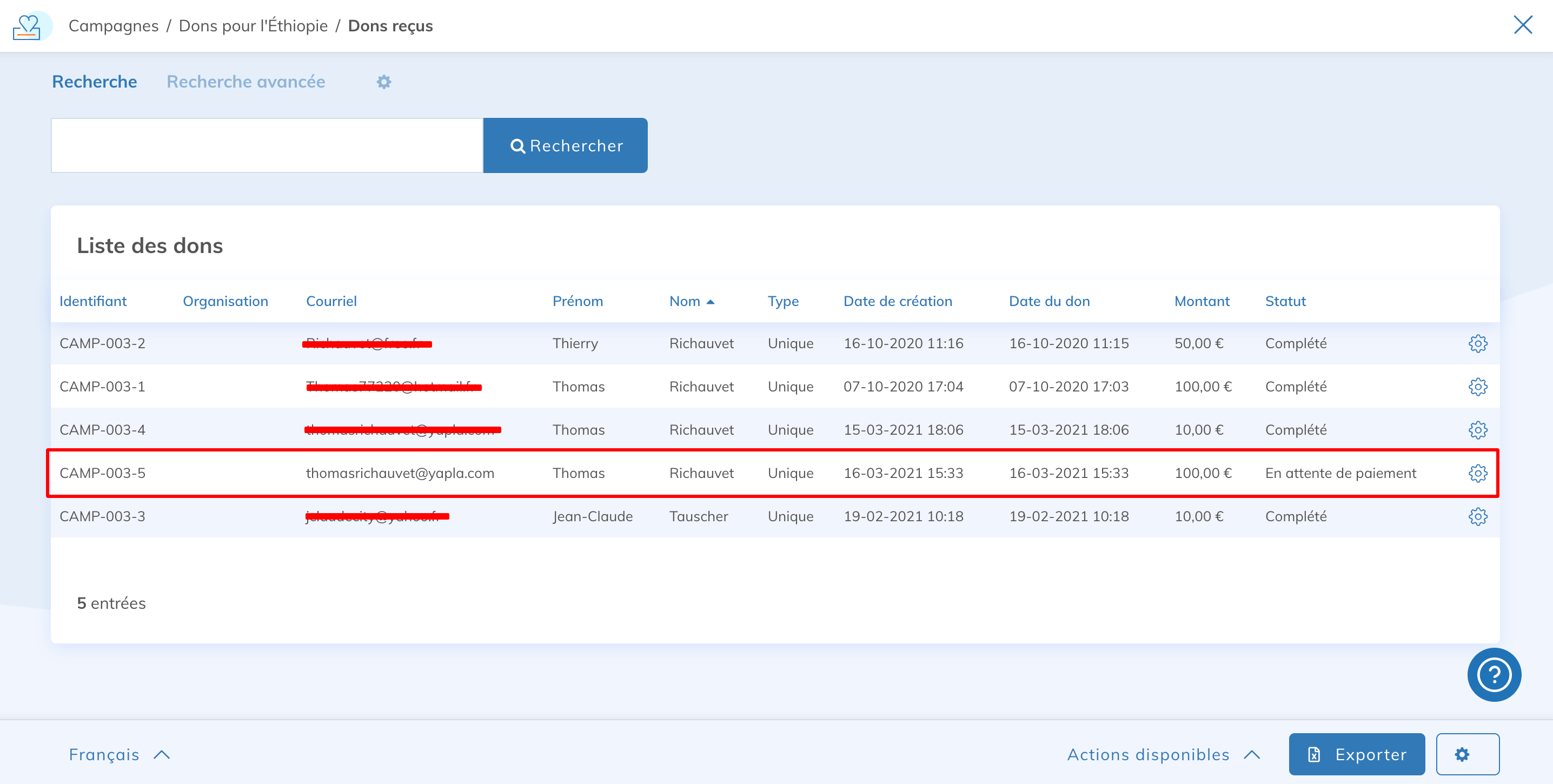Click the Rechercher button
Screen dimensions: 1553x784
pos(566,145)
